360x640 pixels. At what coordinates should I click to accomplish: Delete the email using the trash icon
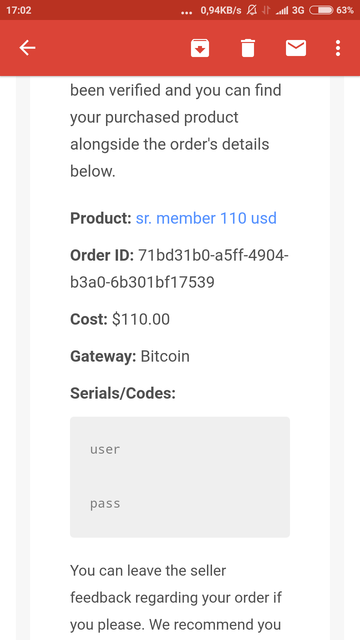248,48
